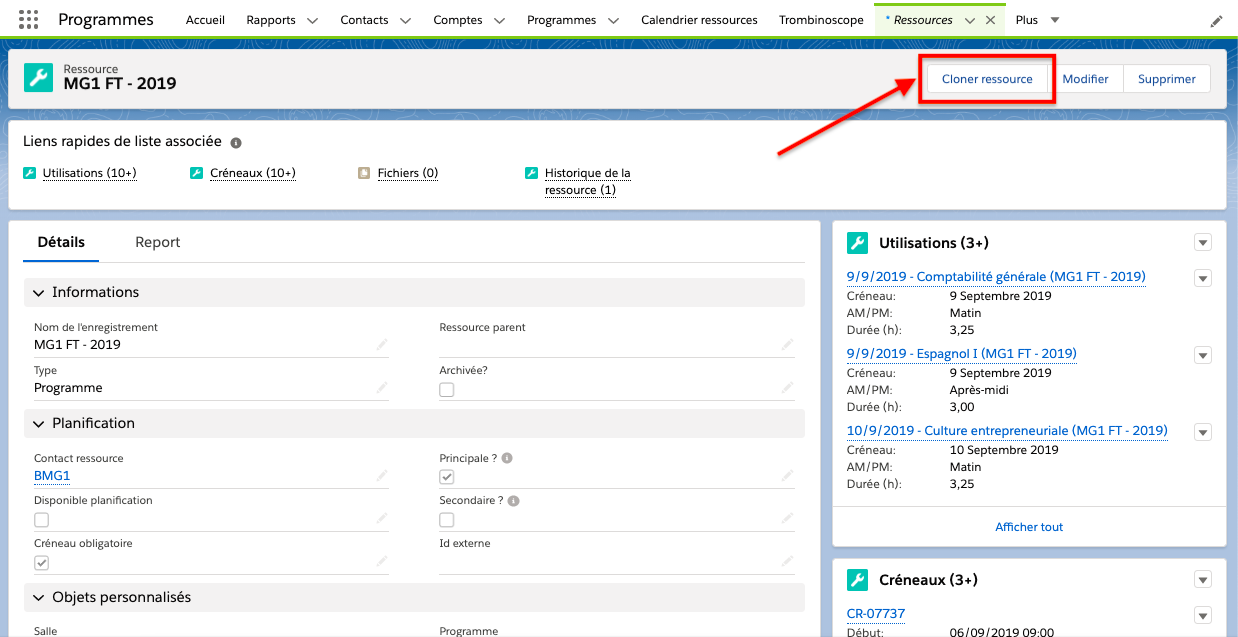Collapse the Informations section

click(39, 293)
